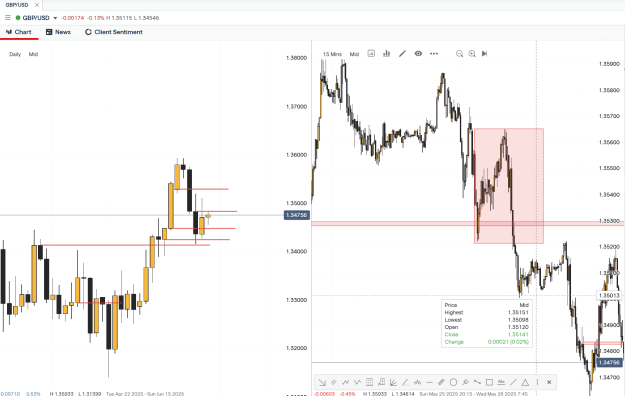The width and height of the screenshot is (625, 396).
Task: Click the red shaded rectangle annotation
Action: 509,185
